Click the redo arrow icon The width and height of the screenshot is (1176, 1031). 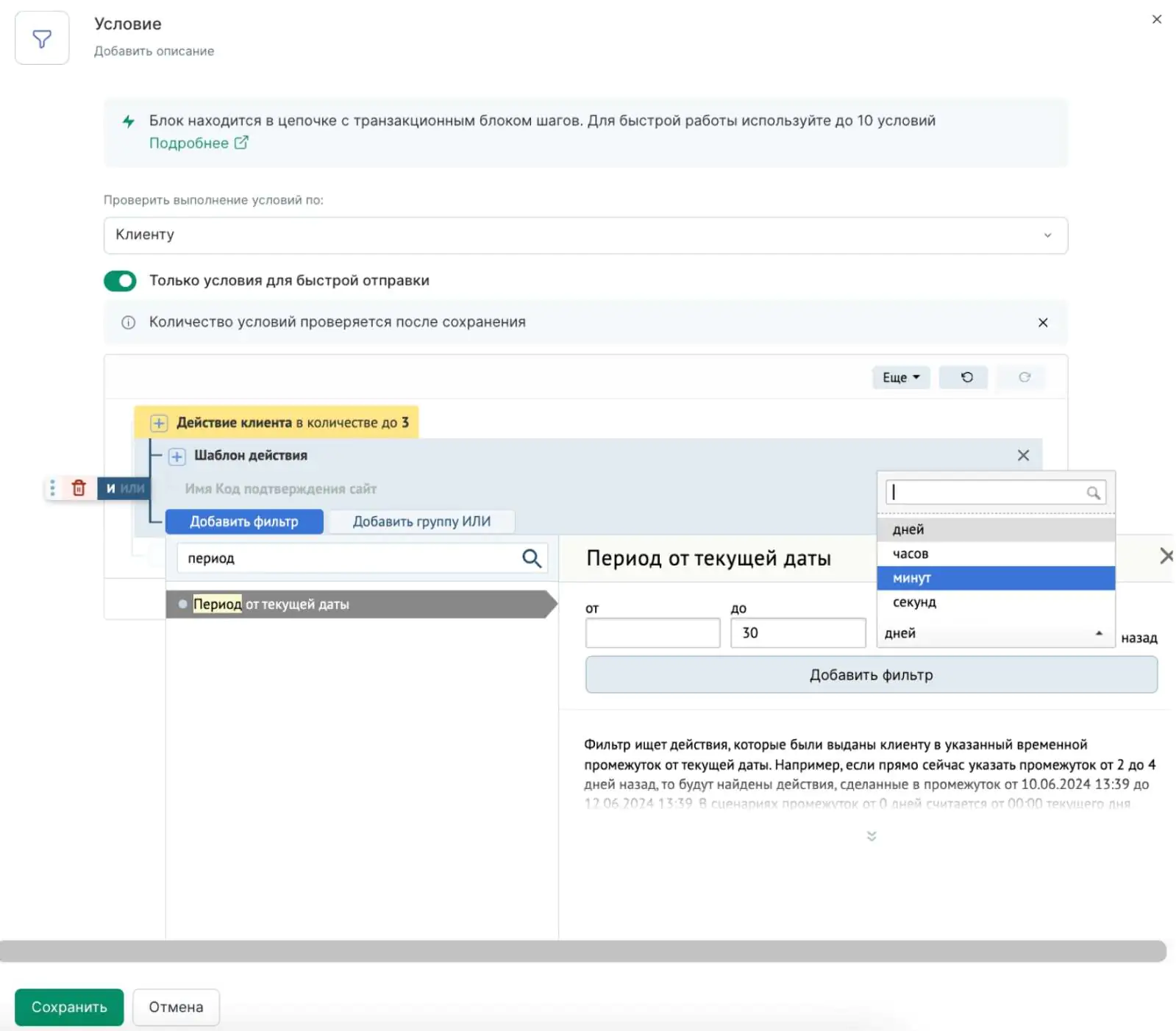[1024, 377]
